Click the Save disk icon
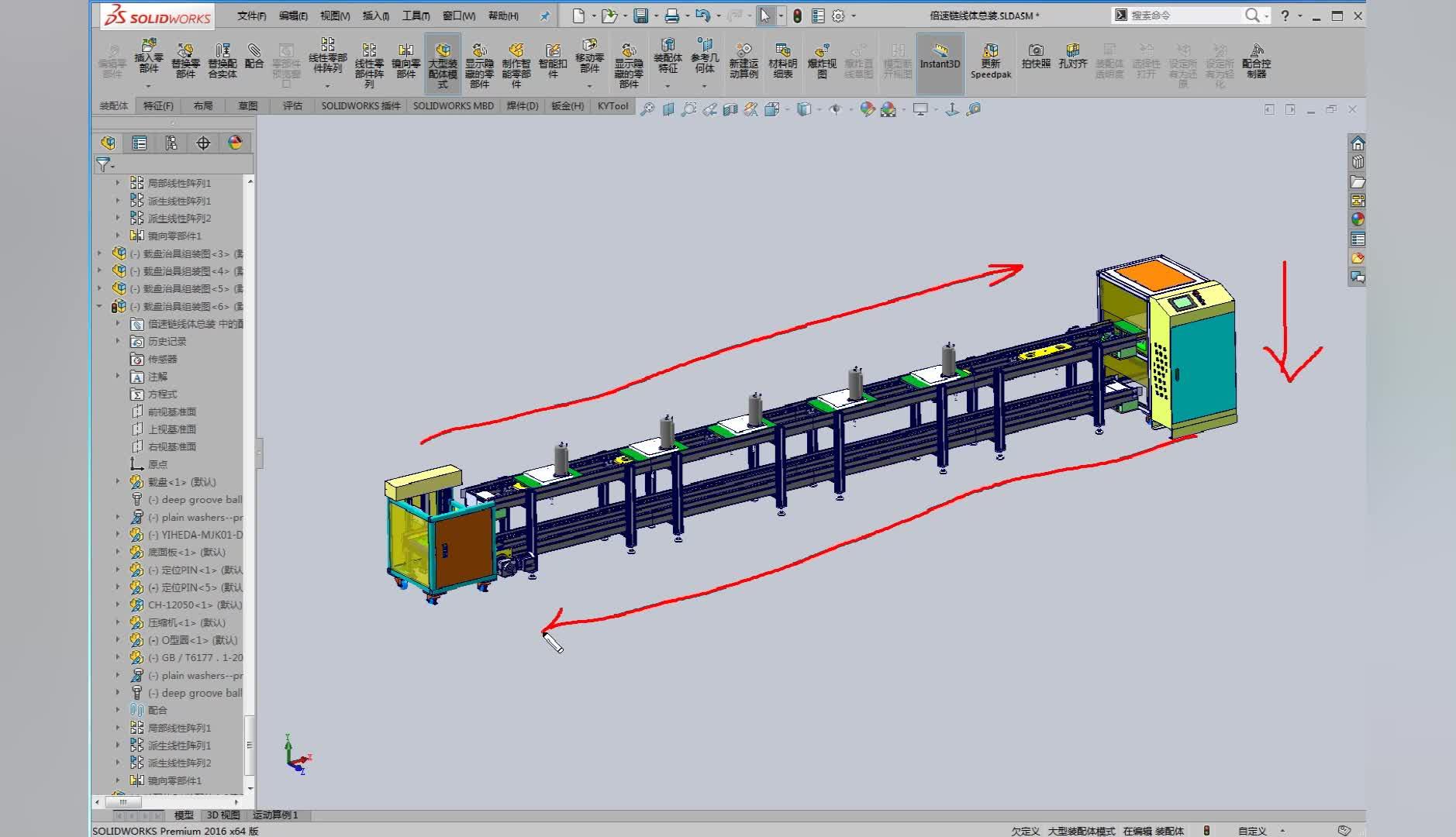 (640, 15)
